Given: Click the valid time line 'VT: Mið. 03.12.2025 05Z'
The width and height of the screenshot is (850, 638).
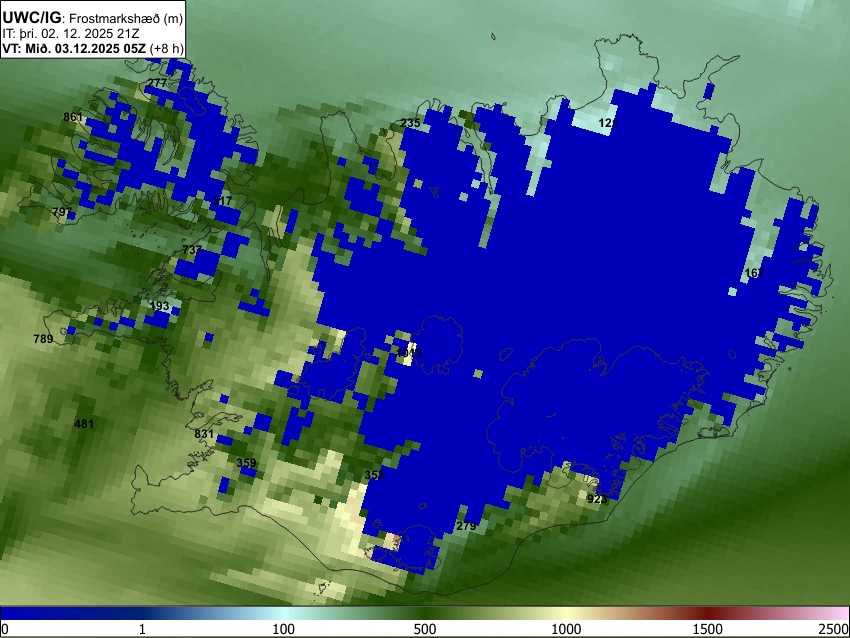Looking at the screenshot, I should coord(74,48).
